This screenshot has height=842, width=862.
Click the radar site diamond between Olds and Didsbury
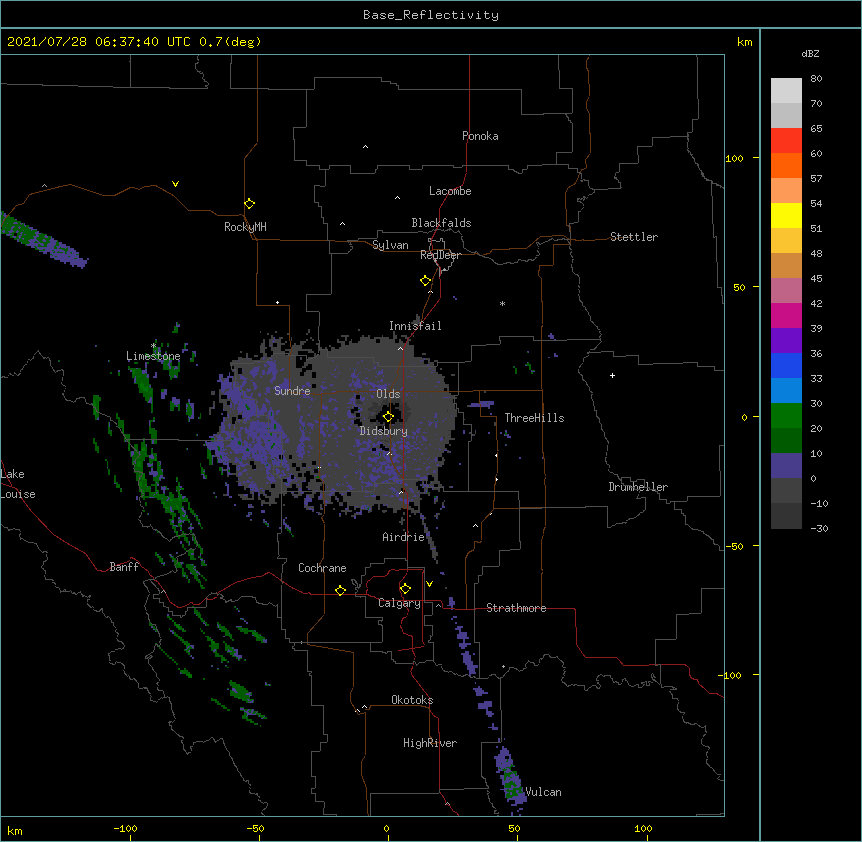(388, 417)
